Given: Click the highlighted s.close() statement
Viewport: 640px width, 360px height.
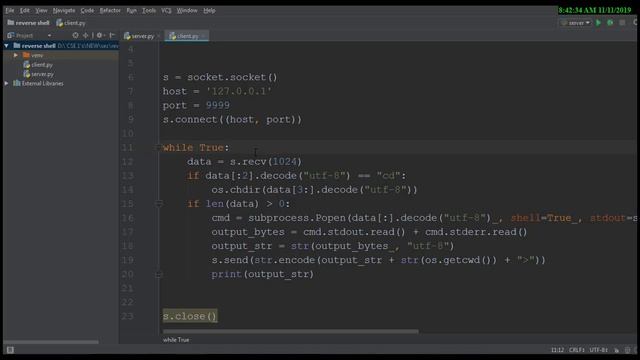Looking at the screenshot, I should point(190,316).
